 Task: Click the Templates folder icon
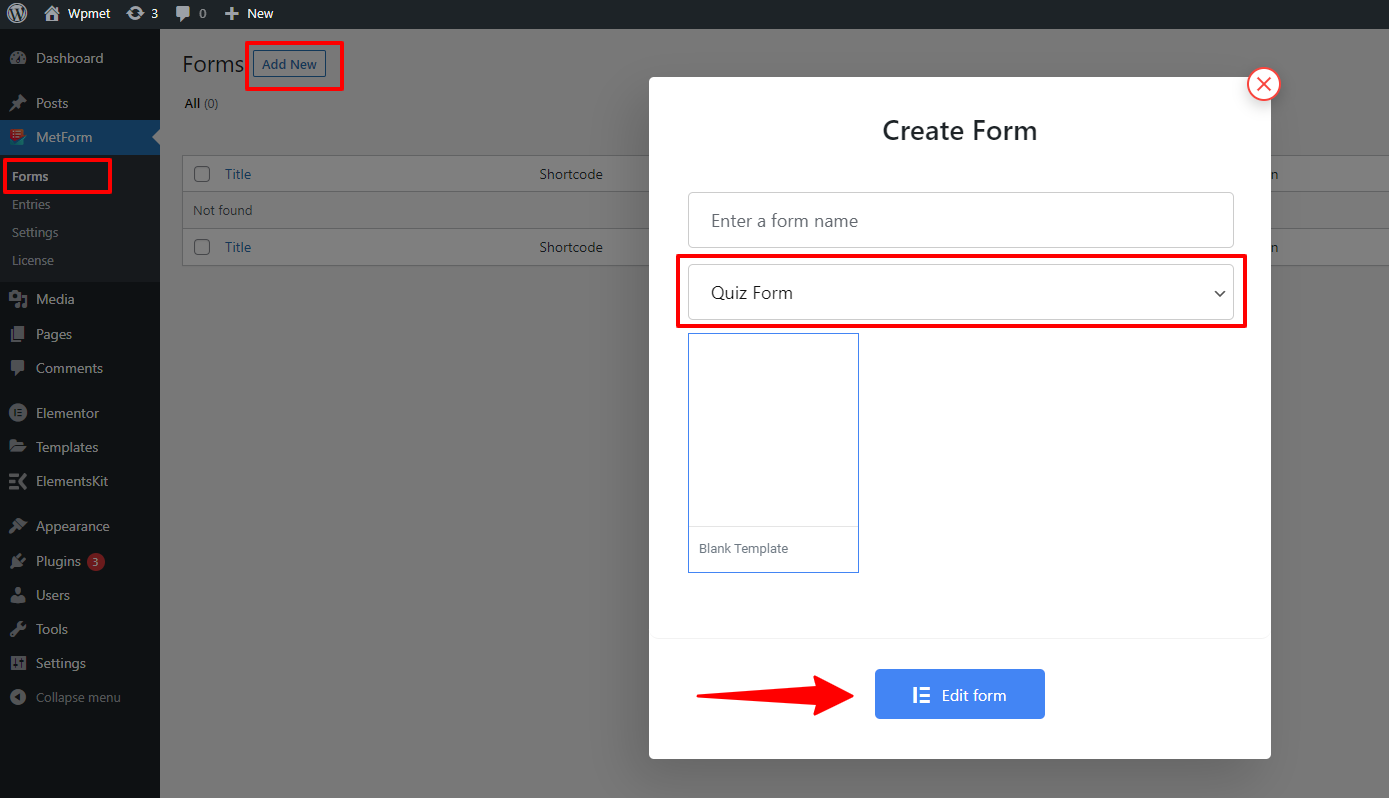click(x=18, y=447)
